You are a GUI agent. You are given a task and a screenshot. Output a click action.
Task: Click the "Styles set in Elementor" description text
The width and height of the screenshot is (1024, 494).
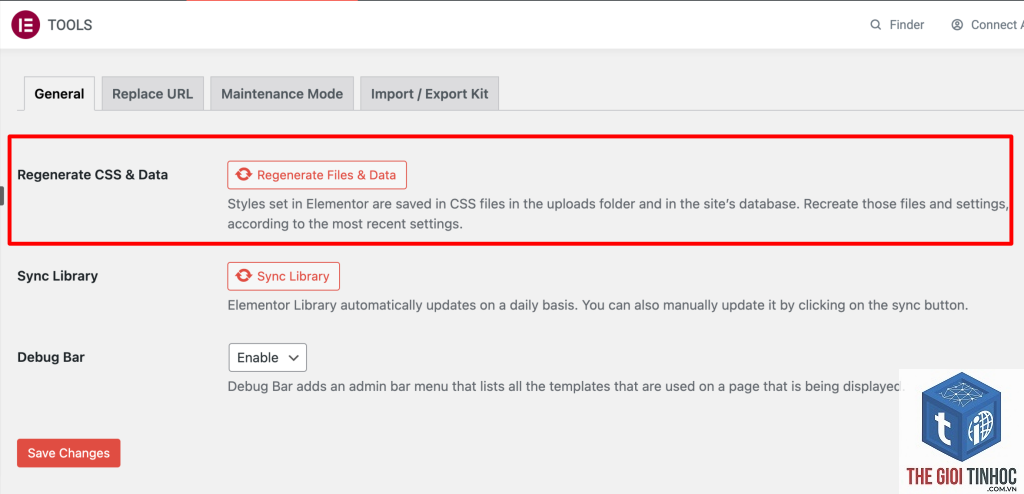tap(617, 214)
